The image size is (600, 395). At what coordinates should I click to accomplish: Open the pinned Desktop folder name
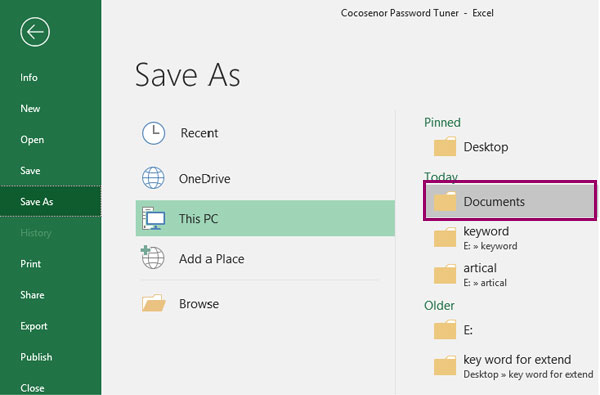[x=486, y=147]
